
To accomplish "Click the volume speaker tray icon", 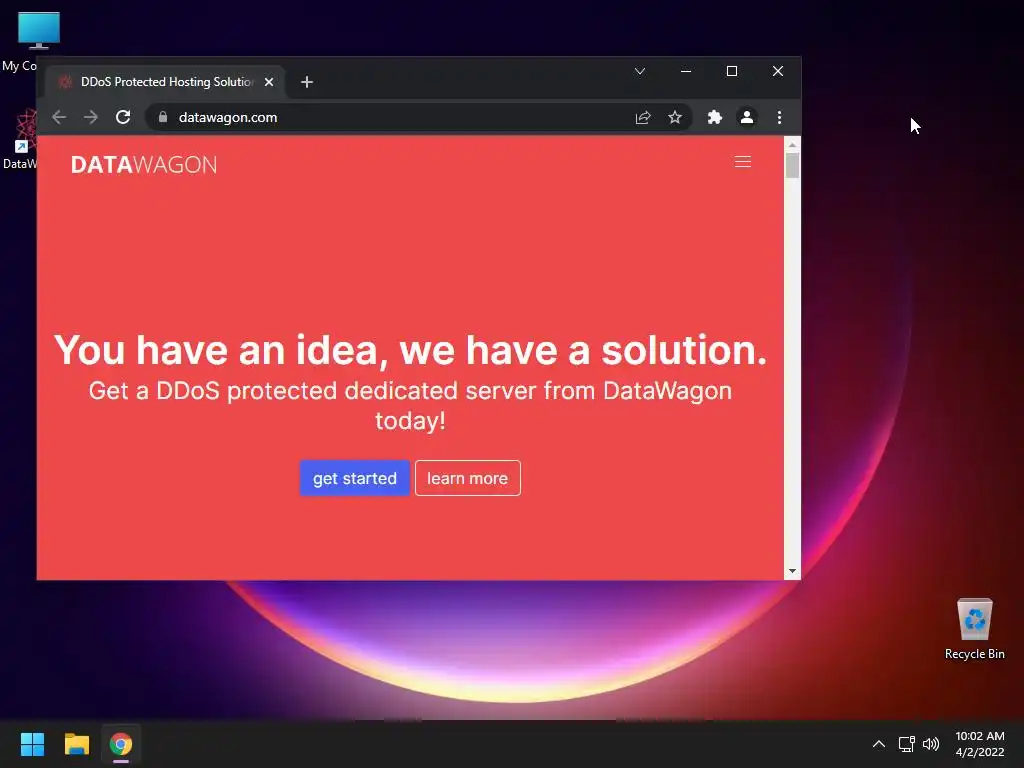I will click(931, 744).
